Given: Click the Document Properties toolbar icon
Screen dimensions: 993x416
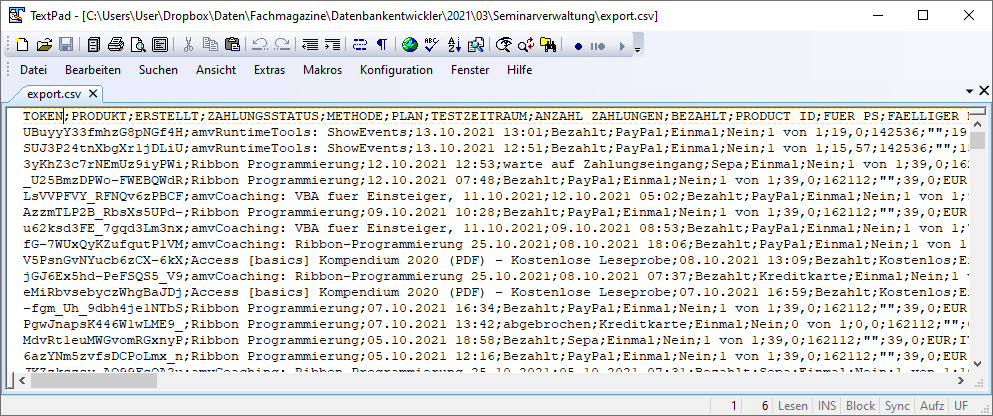Looking at the screenshot, I should (159, 45).
